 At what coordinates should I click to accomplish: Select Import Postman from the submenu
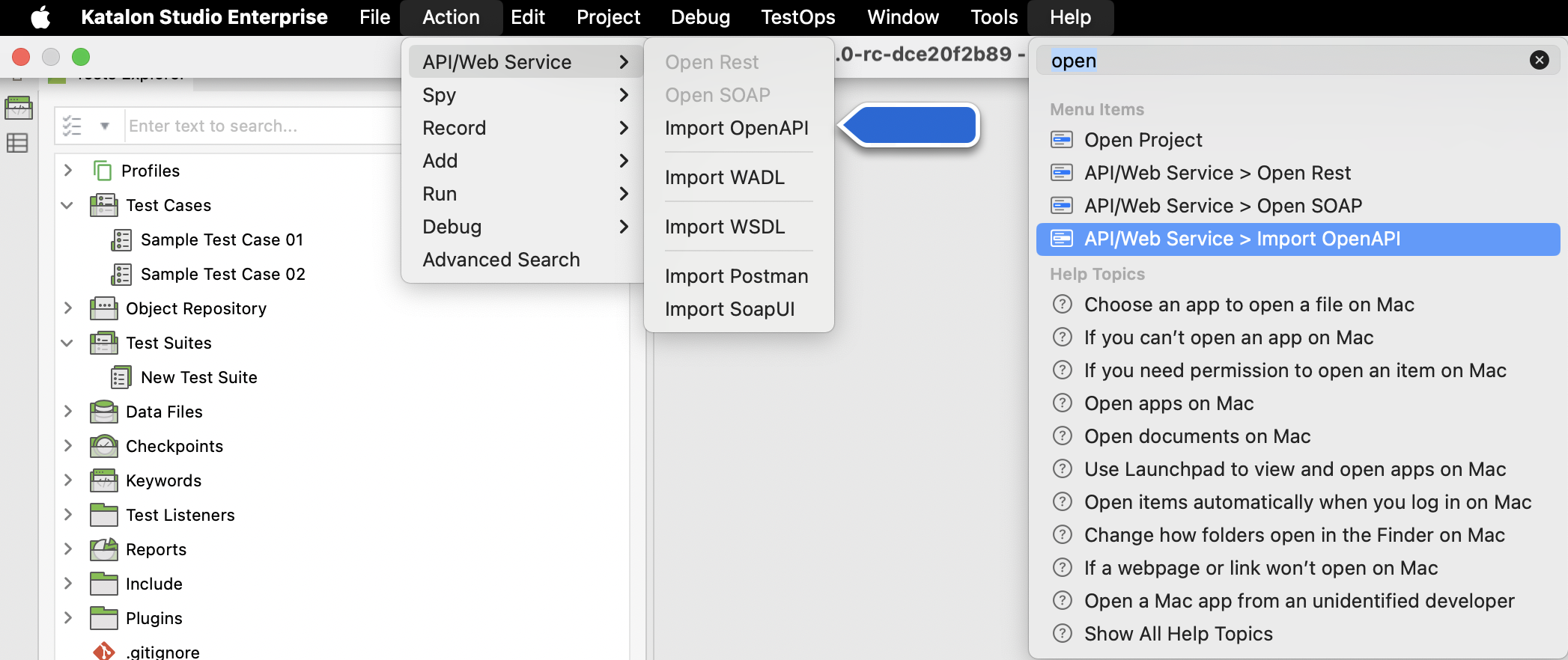tap(736, 275)
